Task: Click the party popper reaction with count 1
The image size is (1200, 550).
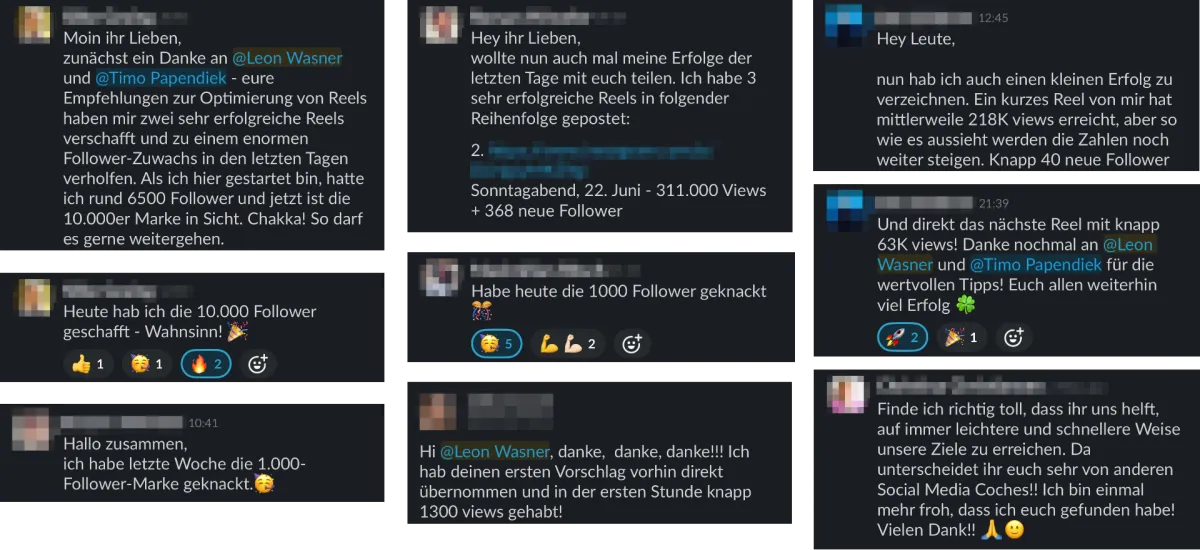Action: pos(961,337)
